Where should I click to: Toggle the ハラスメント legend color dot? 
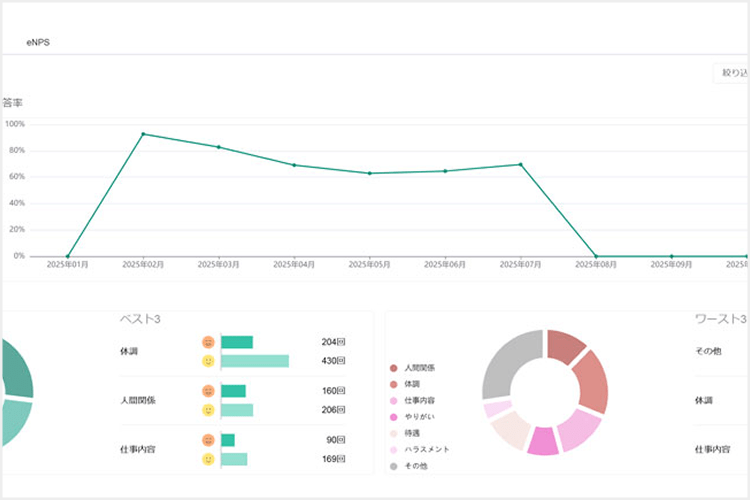394,450
